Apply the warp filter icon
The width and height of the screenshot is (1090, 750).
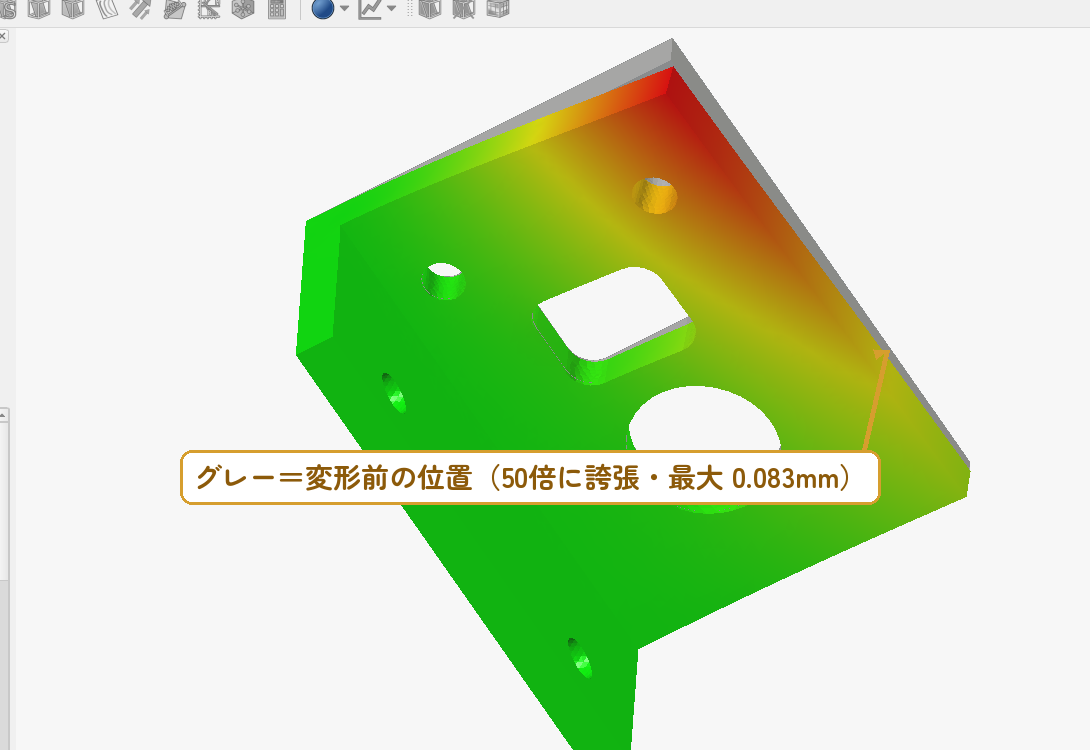pos(106,8)
